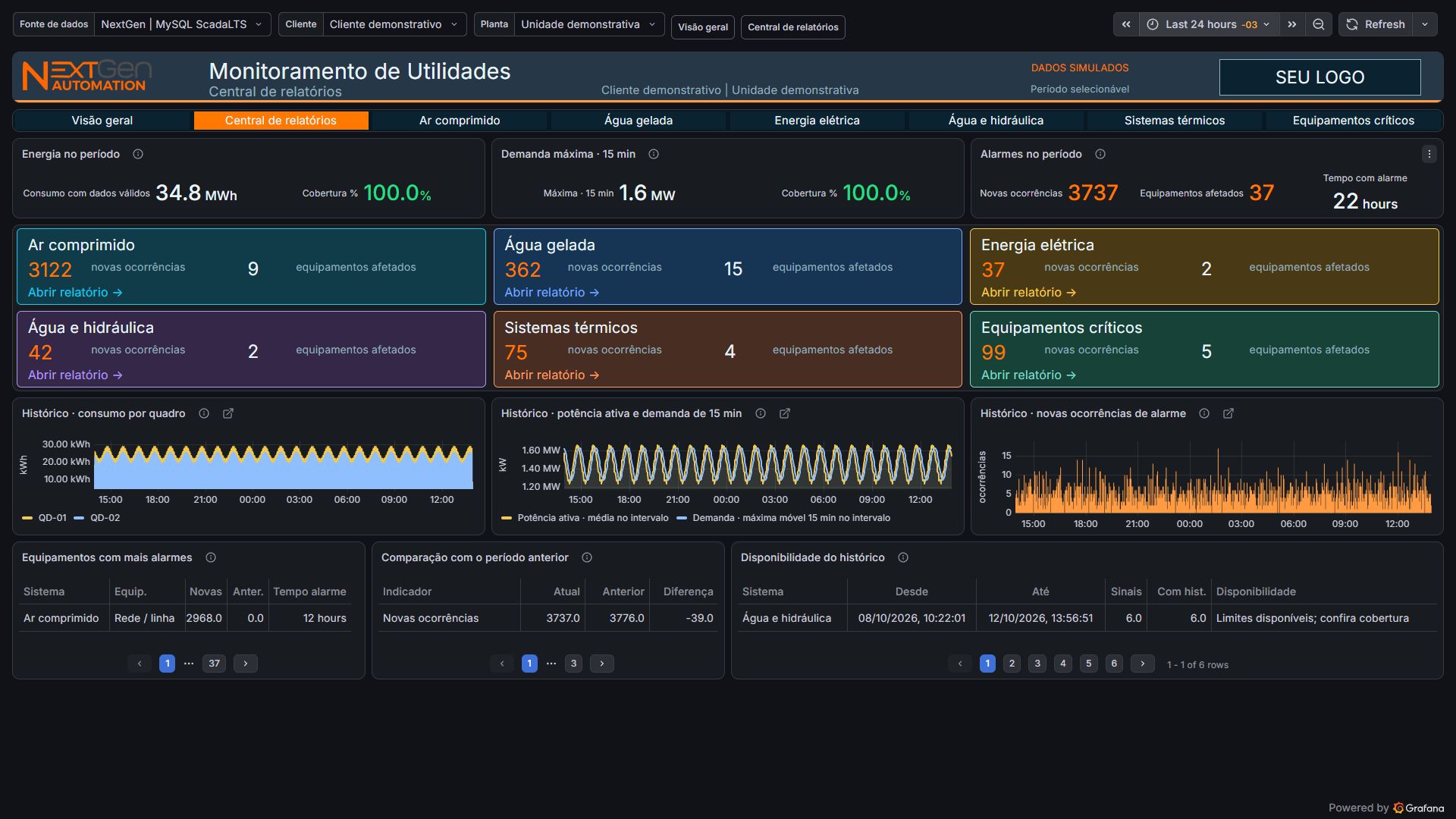Click info icon beside Disponibilidade do histórico
1456x819 pixels.
(x=903, y=557)
